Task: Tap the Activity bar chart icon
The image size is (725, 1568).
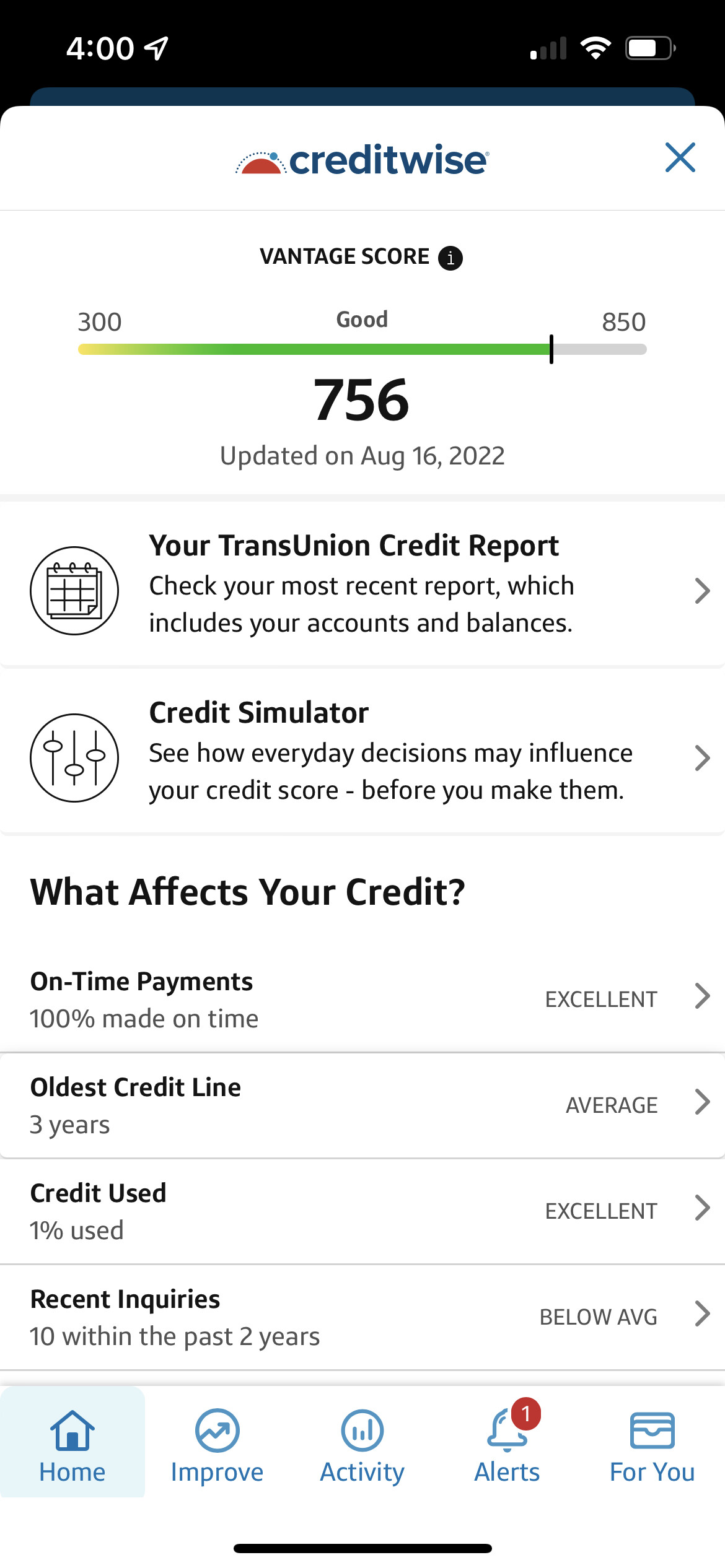Action: point(362,1431)
